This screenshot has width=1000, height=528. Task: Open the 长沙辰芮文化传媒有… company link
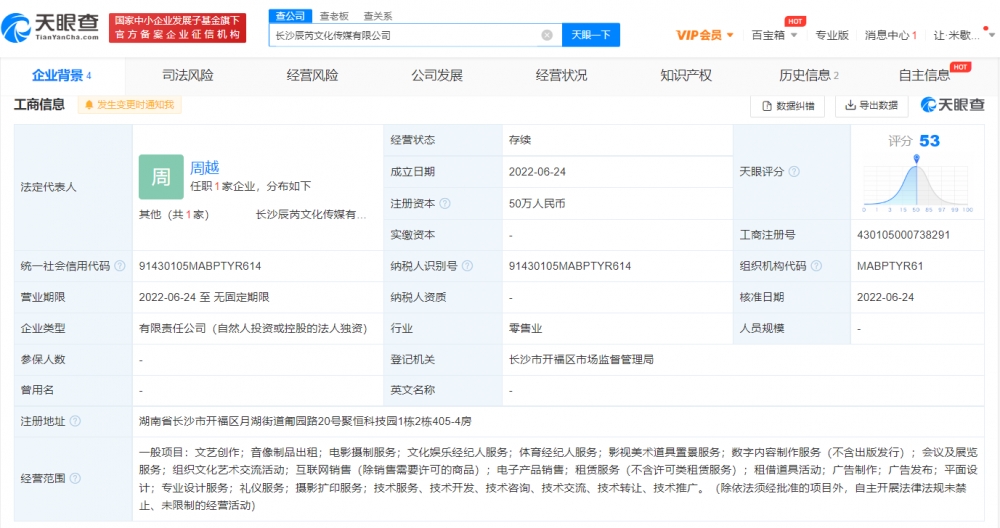311,214
